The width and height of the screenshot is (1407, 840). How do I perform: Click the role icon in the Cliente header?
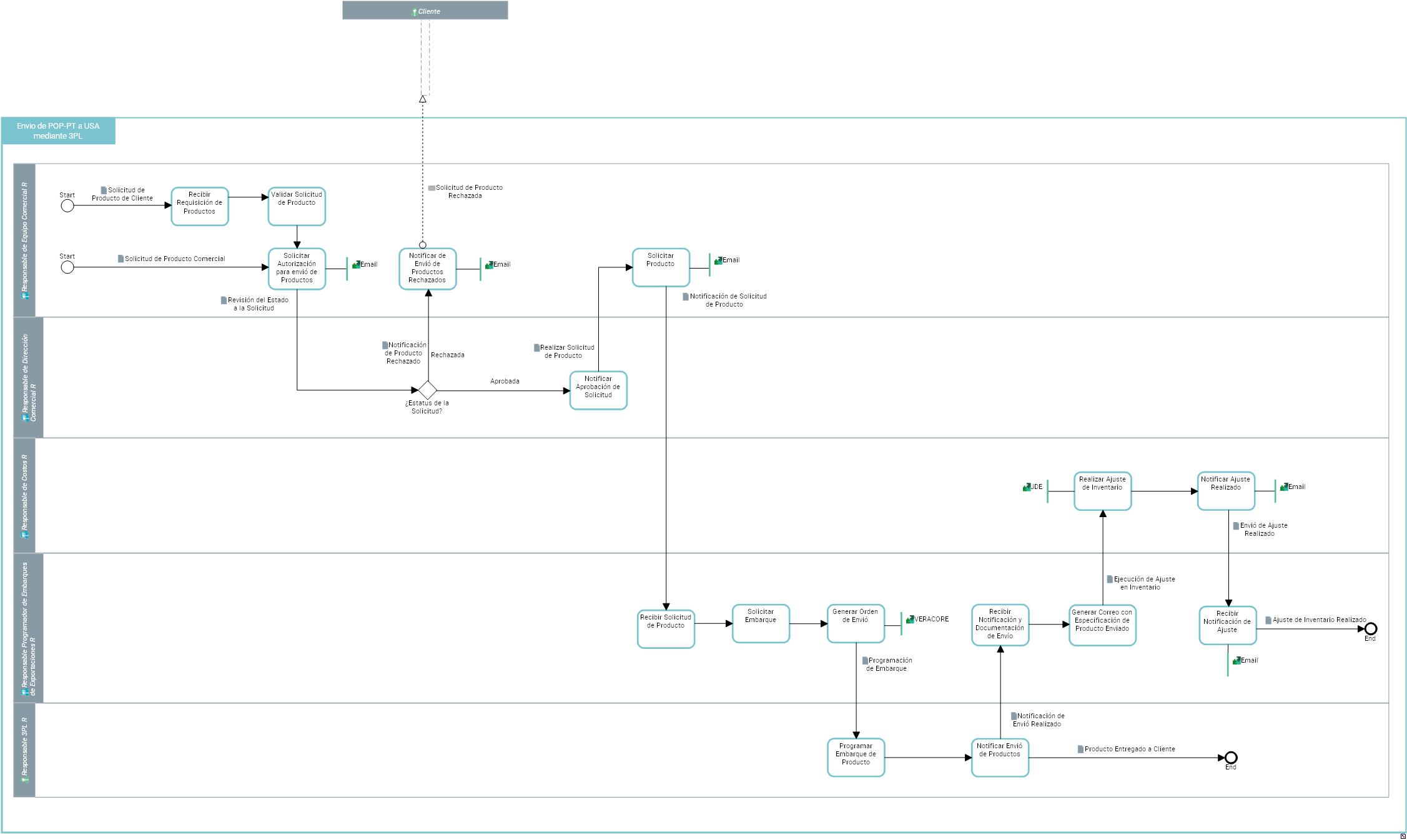(414, 12)
